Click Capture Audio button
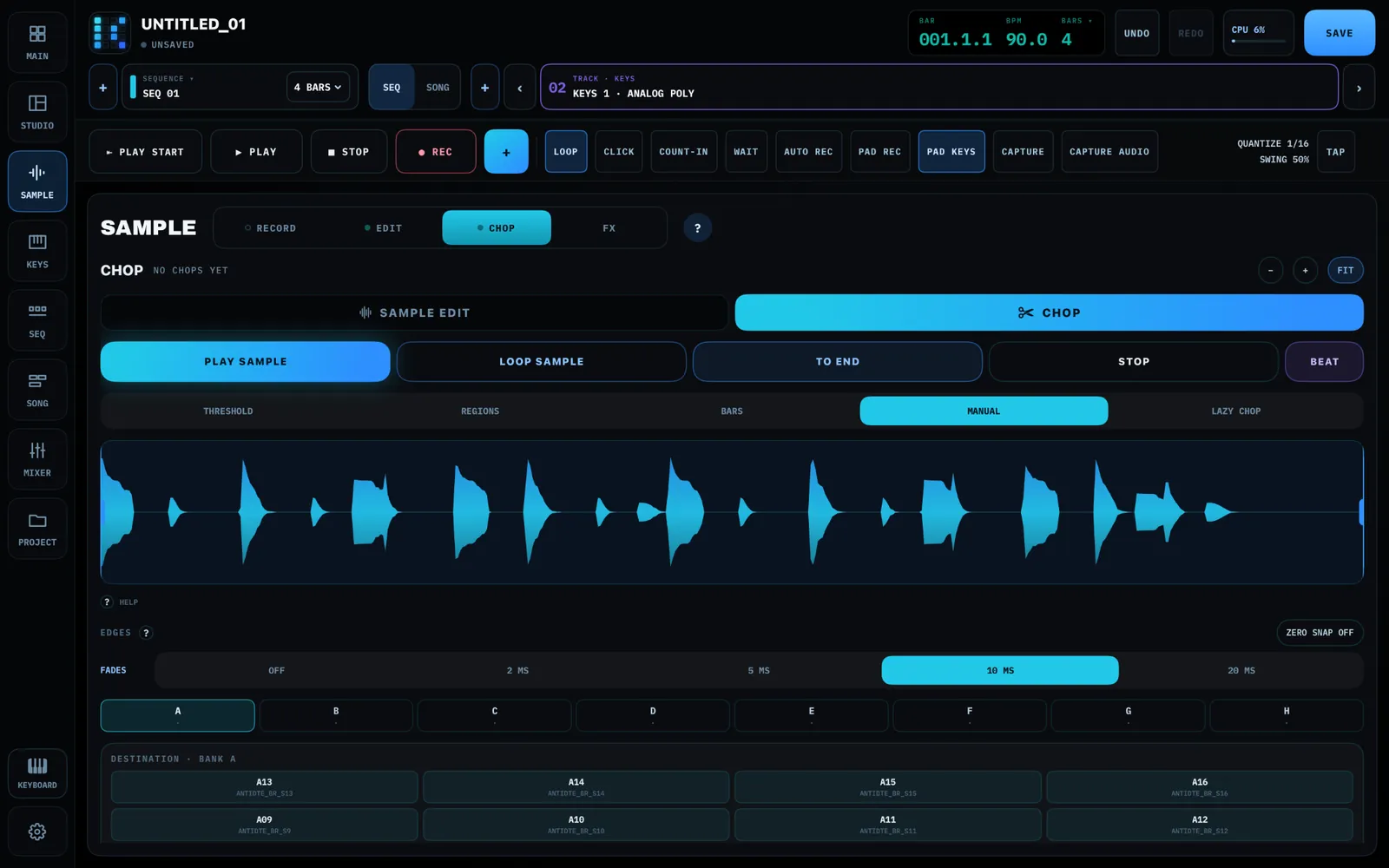The height and width of the screenshot is (868, 1389). (x=1109, y=152)
